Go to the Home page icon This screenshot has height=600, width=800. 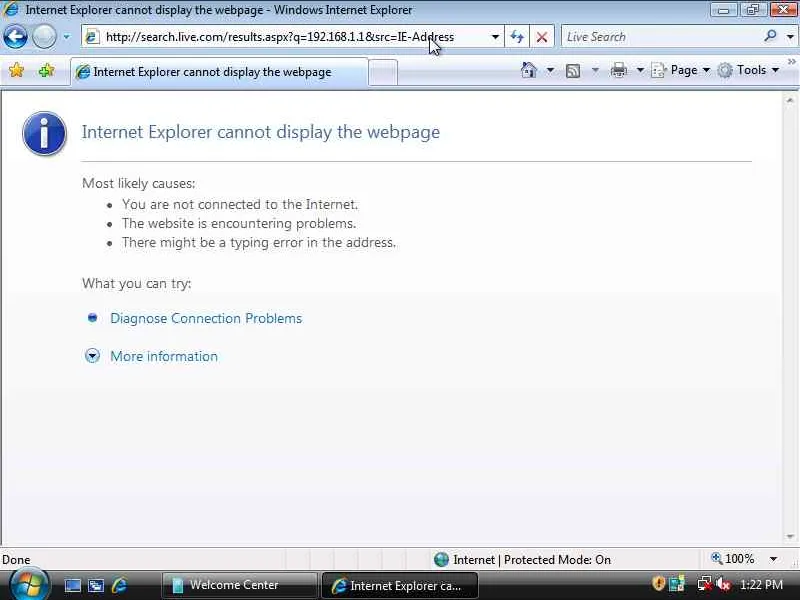pyautogui.click(x=529, y=70)
